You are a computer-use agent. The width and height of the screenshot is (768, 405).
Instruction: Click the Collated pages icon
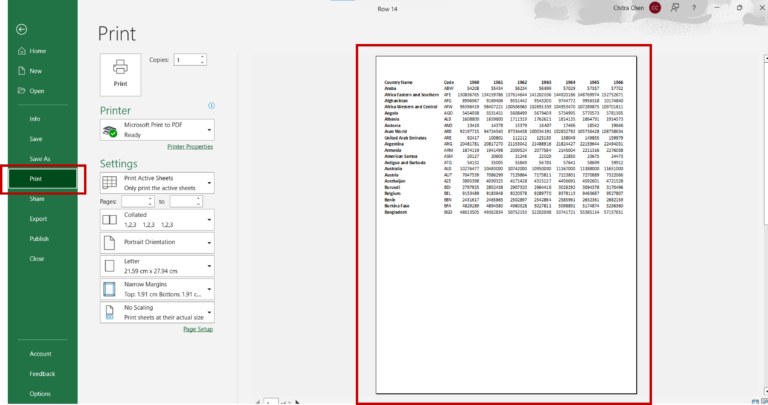coord(110,220)
